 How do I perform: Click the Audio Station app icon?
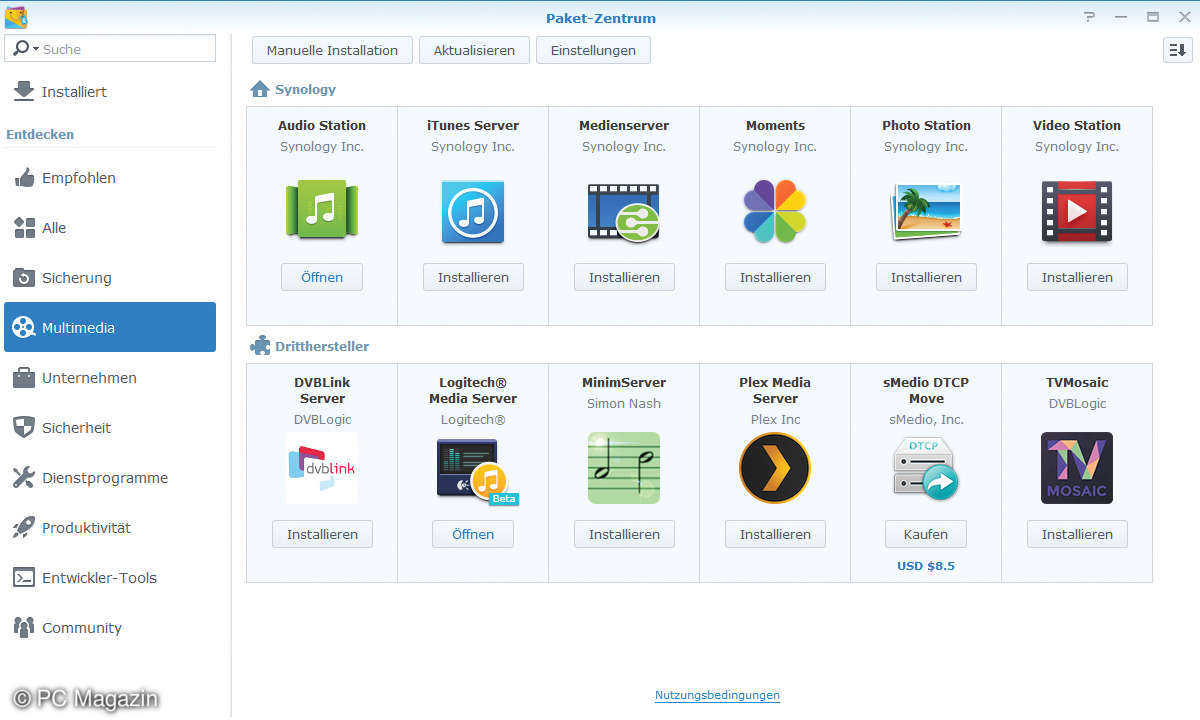click(322, 209)
